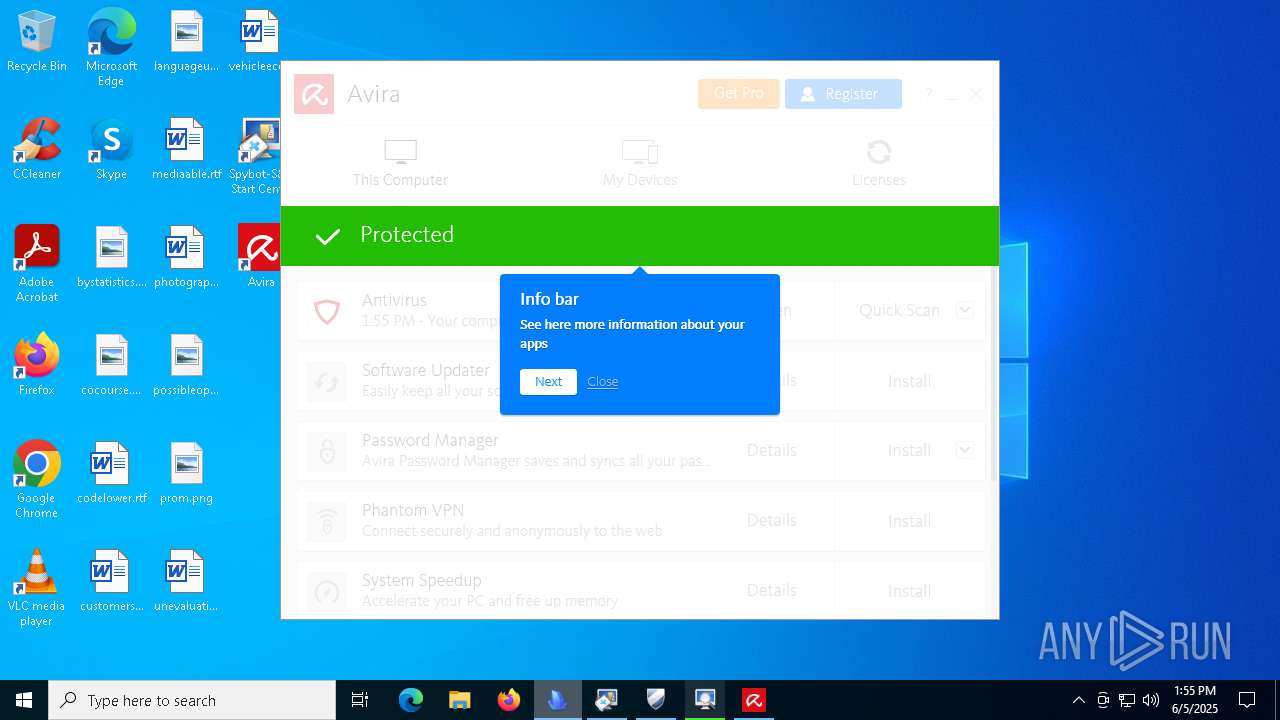
Task: Open the Windows Start menu
Action: 24,700
